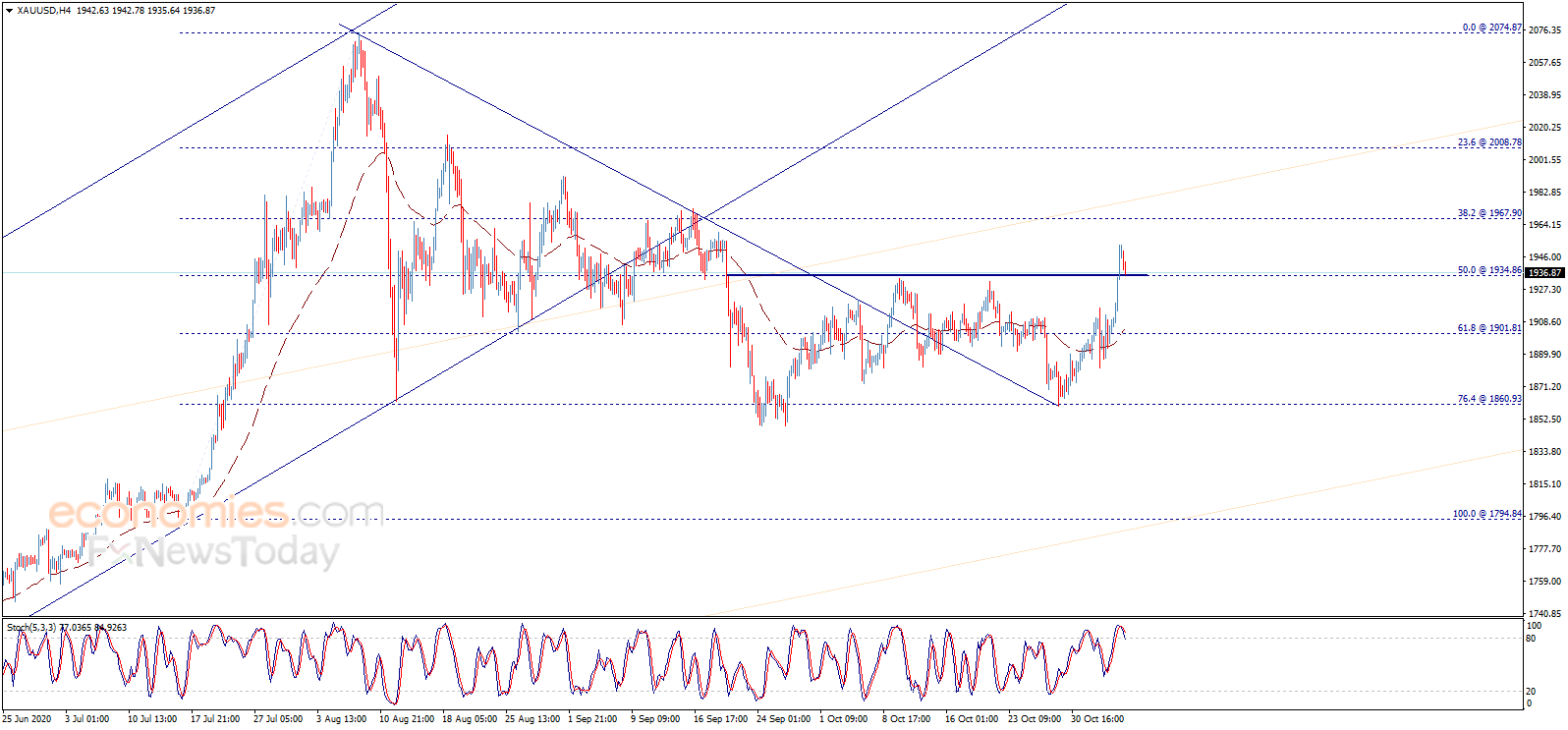Pick the Fibonacci label 61.8 @ 1901.81
1568x730 pixels.
(1489, 328)
